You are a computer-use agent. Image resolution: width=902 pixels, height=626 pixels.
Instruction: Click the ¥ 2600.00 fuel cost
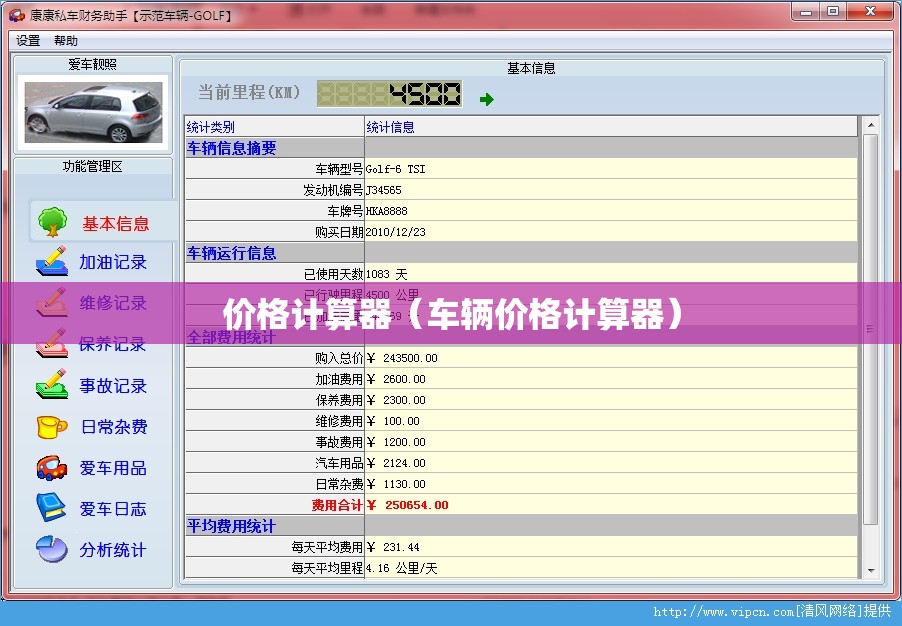(x=396, y=379)
